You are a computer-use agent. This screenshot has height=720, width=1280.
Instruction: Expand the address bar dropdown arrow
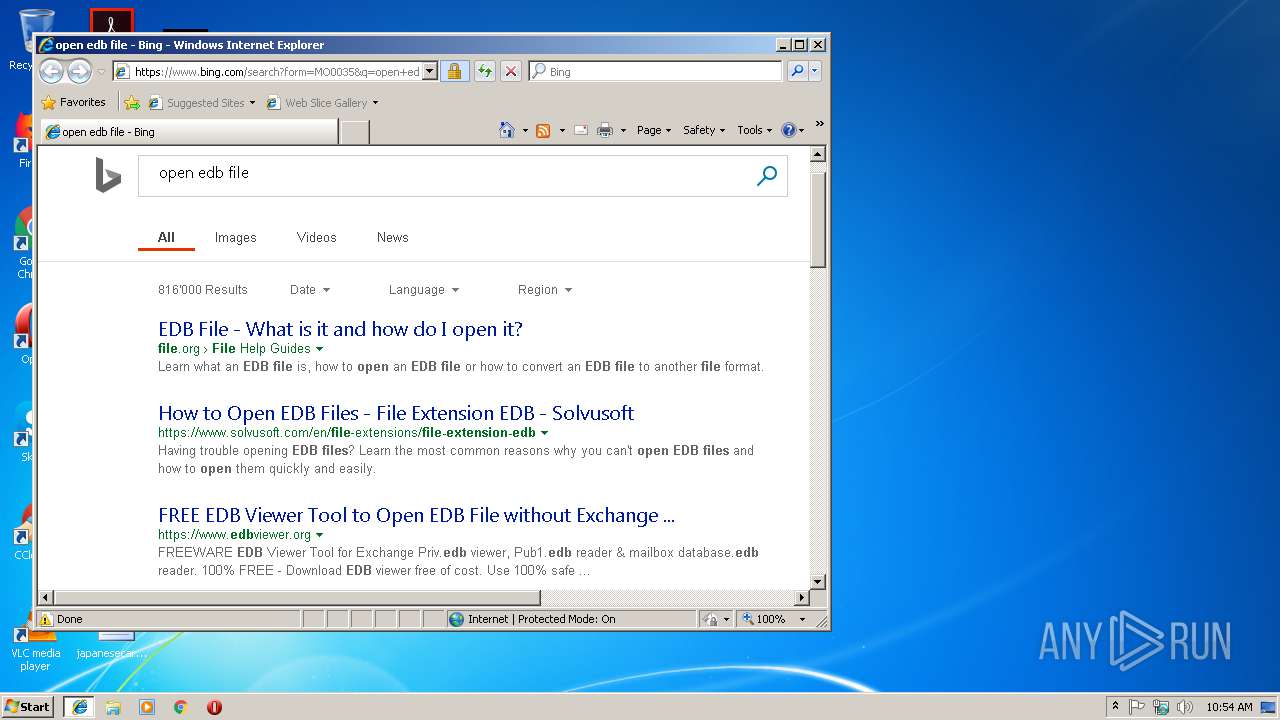430,71
